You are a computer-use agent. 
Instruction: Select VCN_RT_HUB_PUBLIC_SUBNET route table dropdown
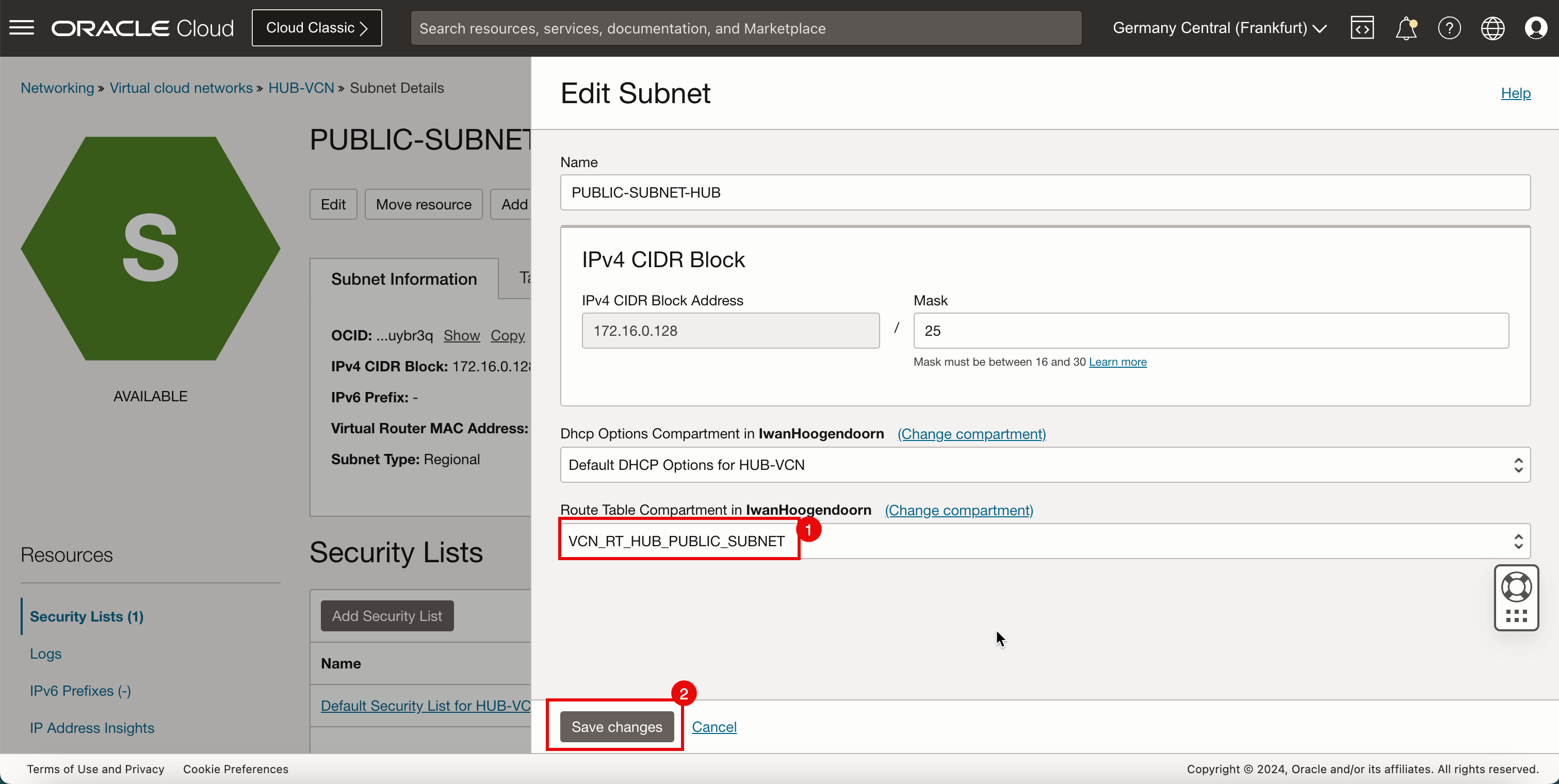[x=1045, y=541]
